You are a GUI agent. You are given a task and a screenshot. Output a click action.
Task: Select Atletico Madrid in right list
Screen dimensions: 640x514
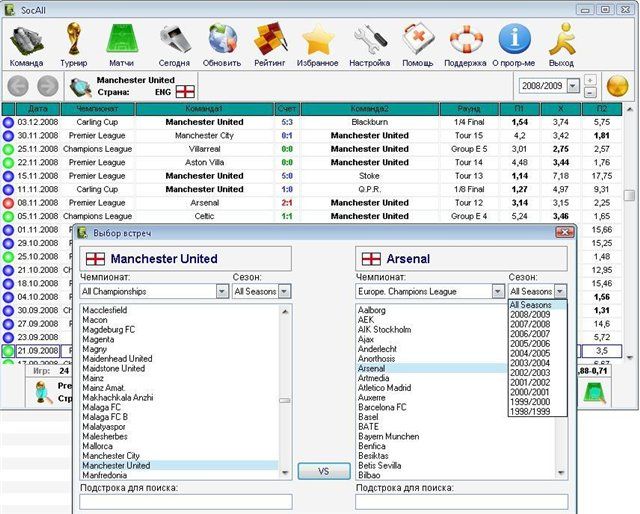click(384, 388)
